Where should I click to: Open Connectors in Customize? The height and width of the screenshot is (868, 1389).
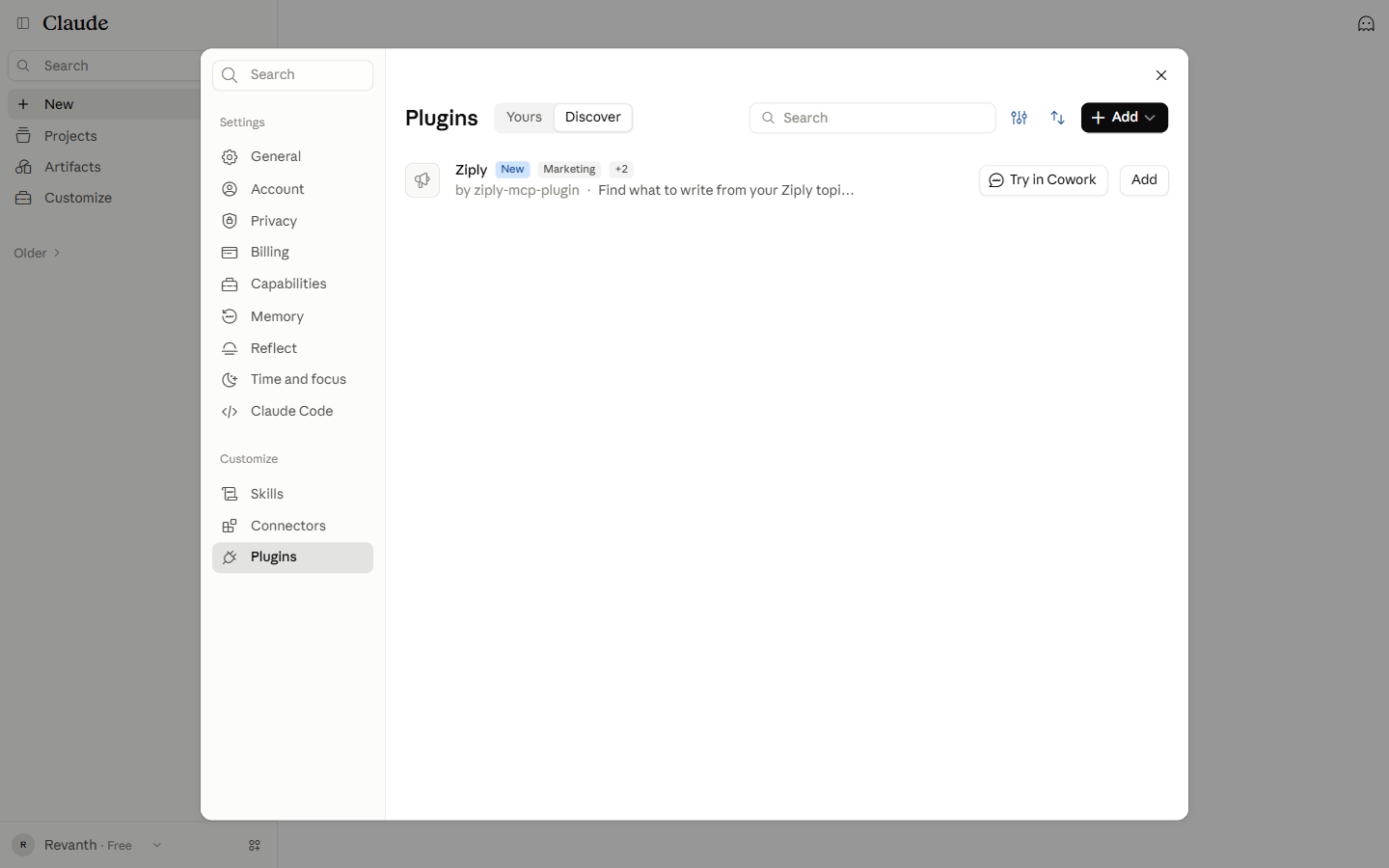(292, 526)
